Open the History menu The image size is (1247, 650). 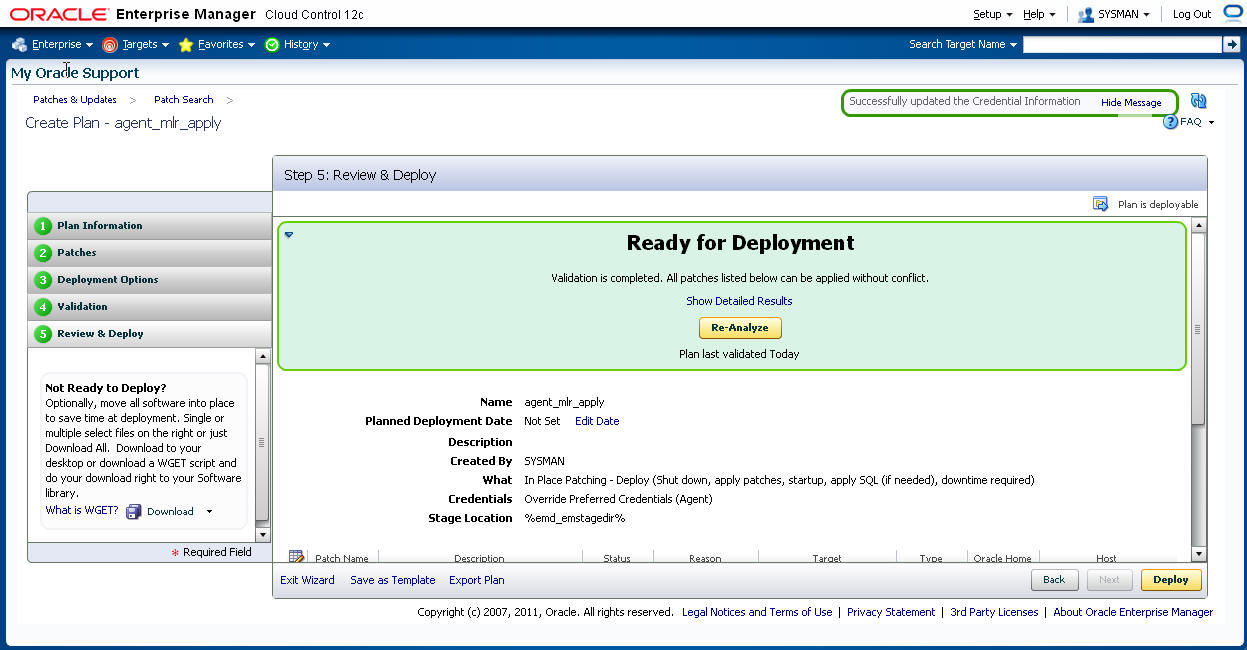(x=307, y=44)
